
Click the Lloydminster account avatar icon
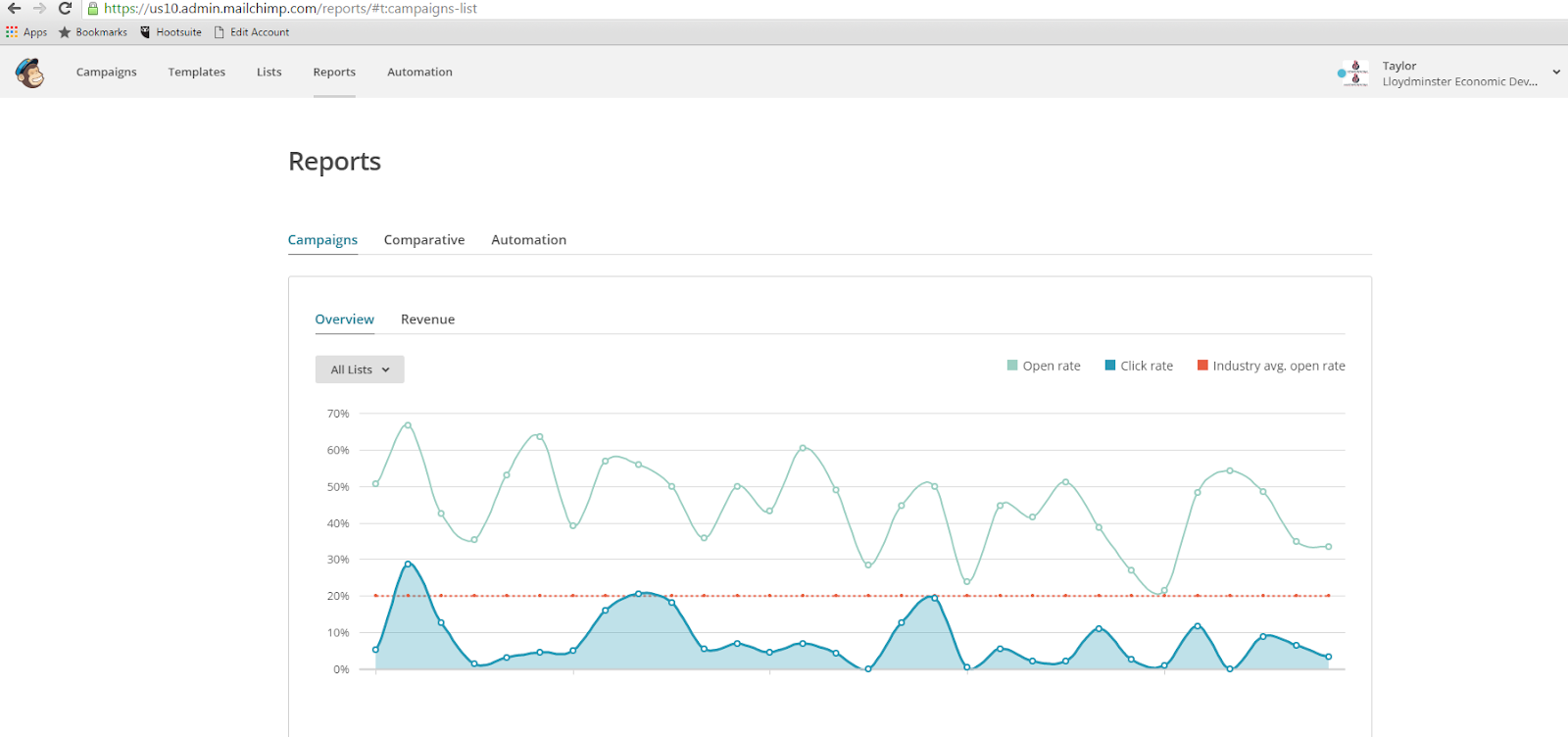(x=1354, y=73)
